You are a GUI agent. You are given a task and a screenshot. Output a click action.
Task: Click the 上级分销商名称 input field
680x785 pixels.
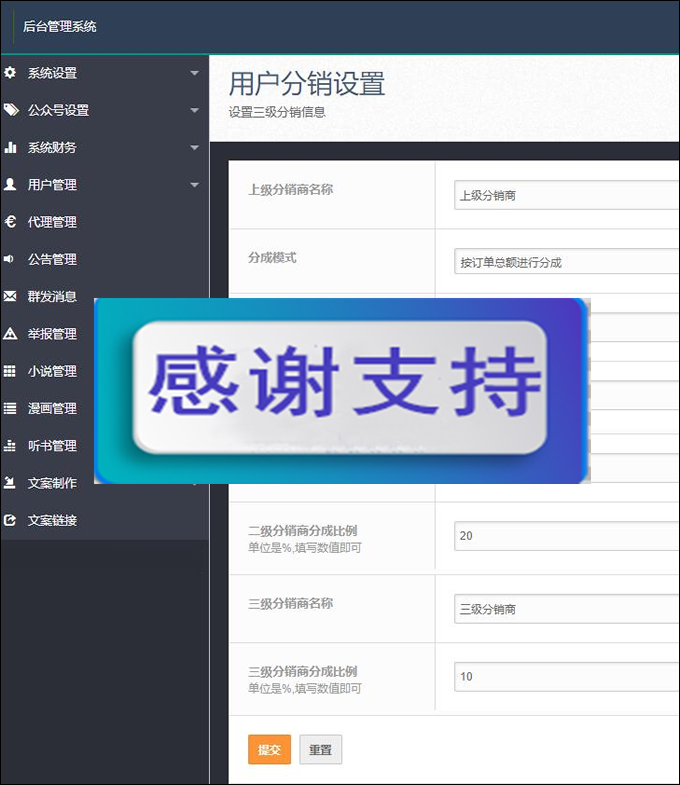[x=566, y=195]
